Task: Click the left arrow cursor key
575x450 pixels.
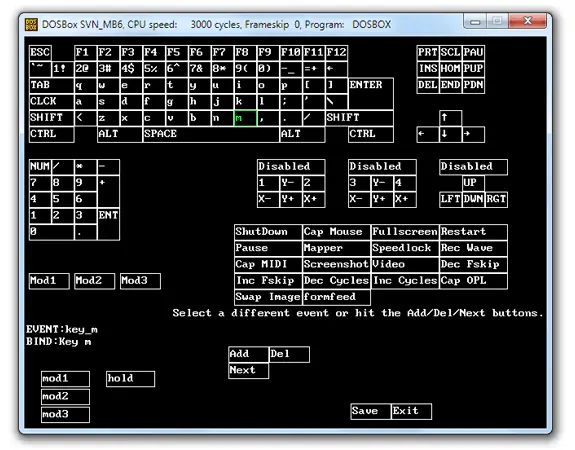Action: click(x=428, y=134)
